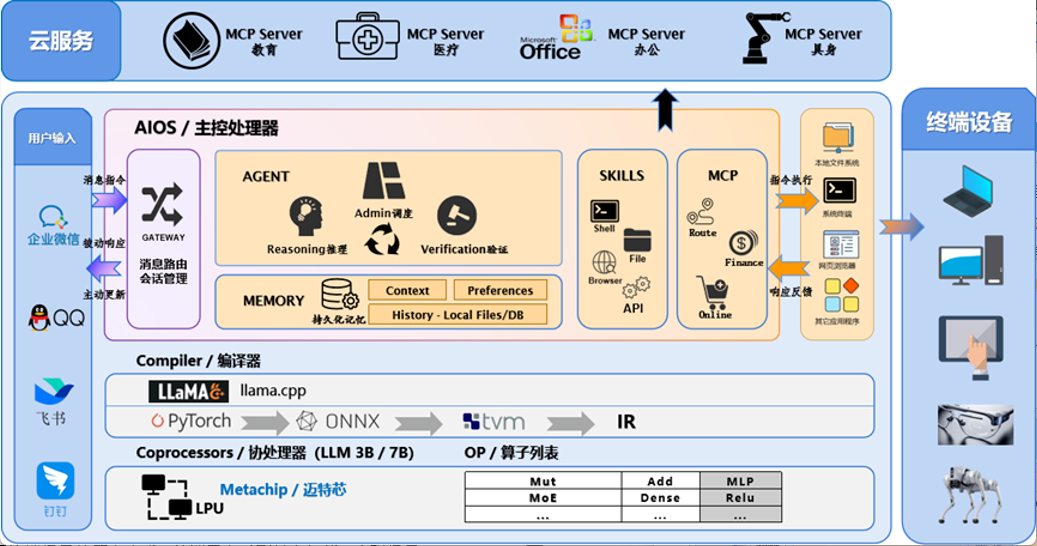Select the Verification验证 gavel icon
The width and height of the screenshot is (1037, 546).
[x=457, y=215]
